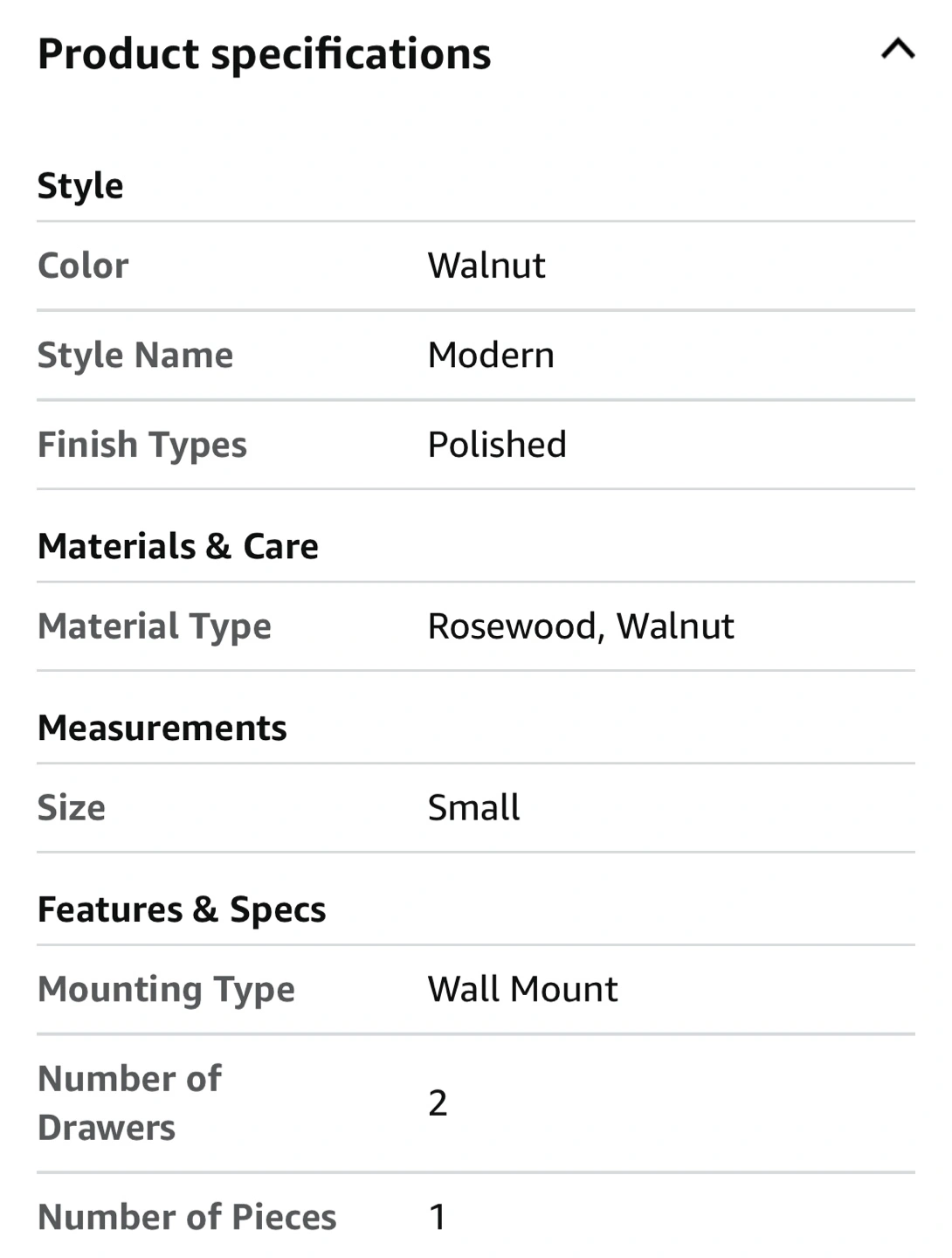
Task: Collapse the Product specifications section
Action: [x=898, y=49]
